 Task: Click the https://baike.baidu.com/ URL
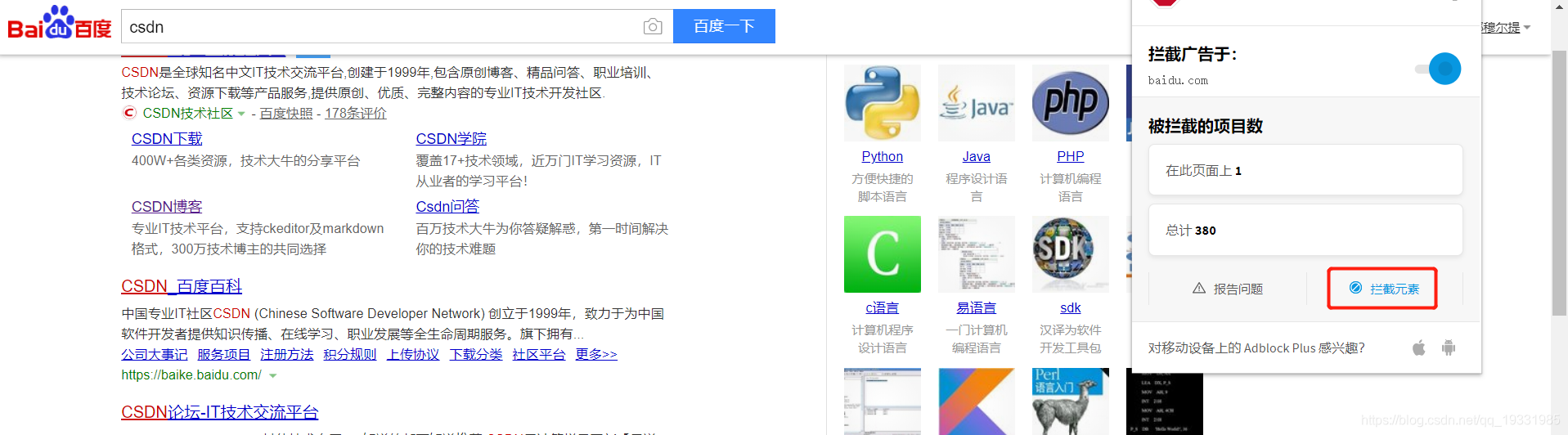pyautogui.click(x=191, y=374)
